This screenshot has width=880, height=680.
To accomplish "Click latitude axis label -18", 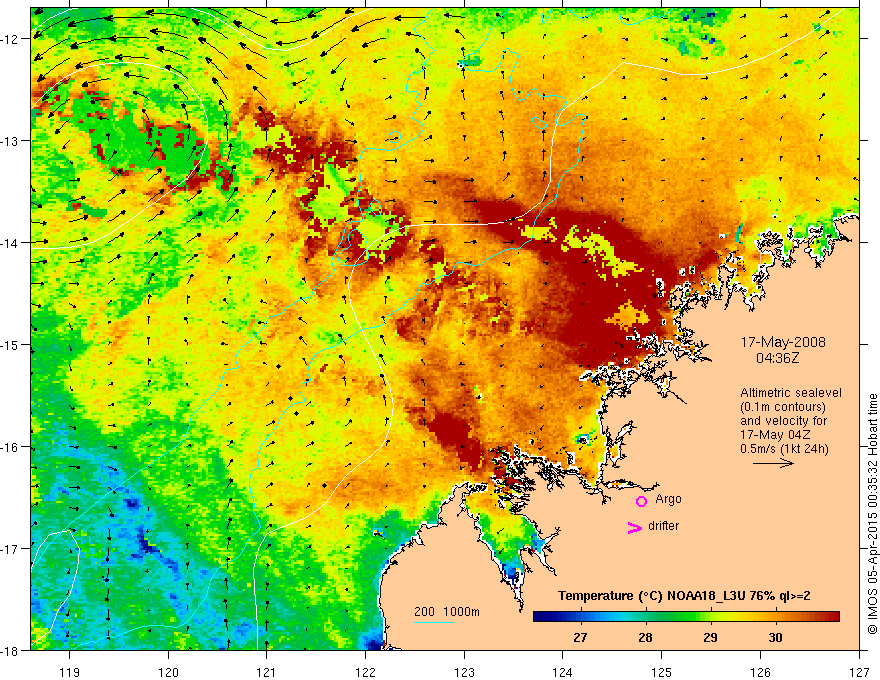I will tap(11, 650).
